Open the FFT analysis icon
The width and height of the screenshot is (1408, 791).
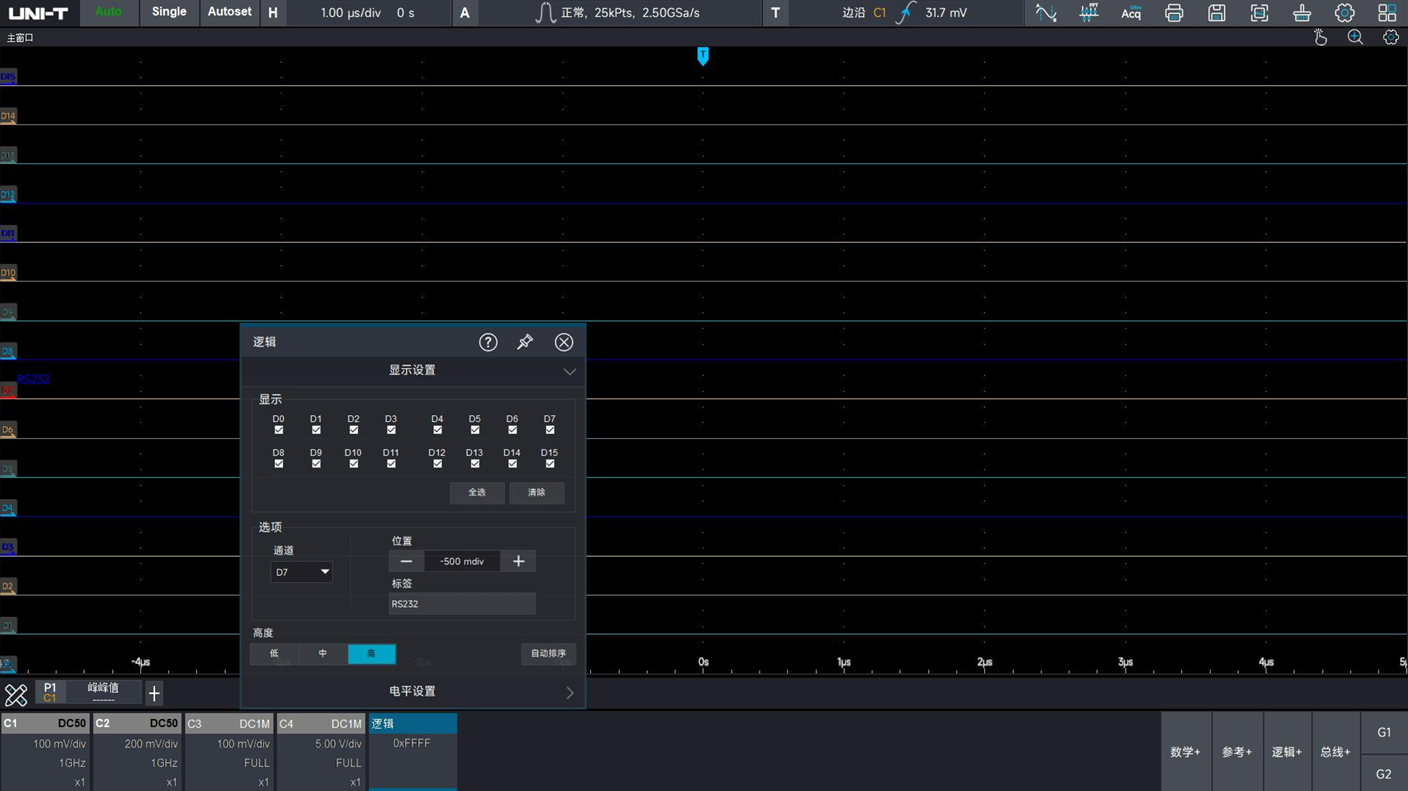click(x=1089, y=13)
